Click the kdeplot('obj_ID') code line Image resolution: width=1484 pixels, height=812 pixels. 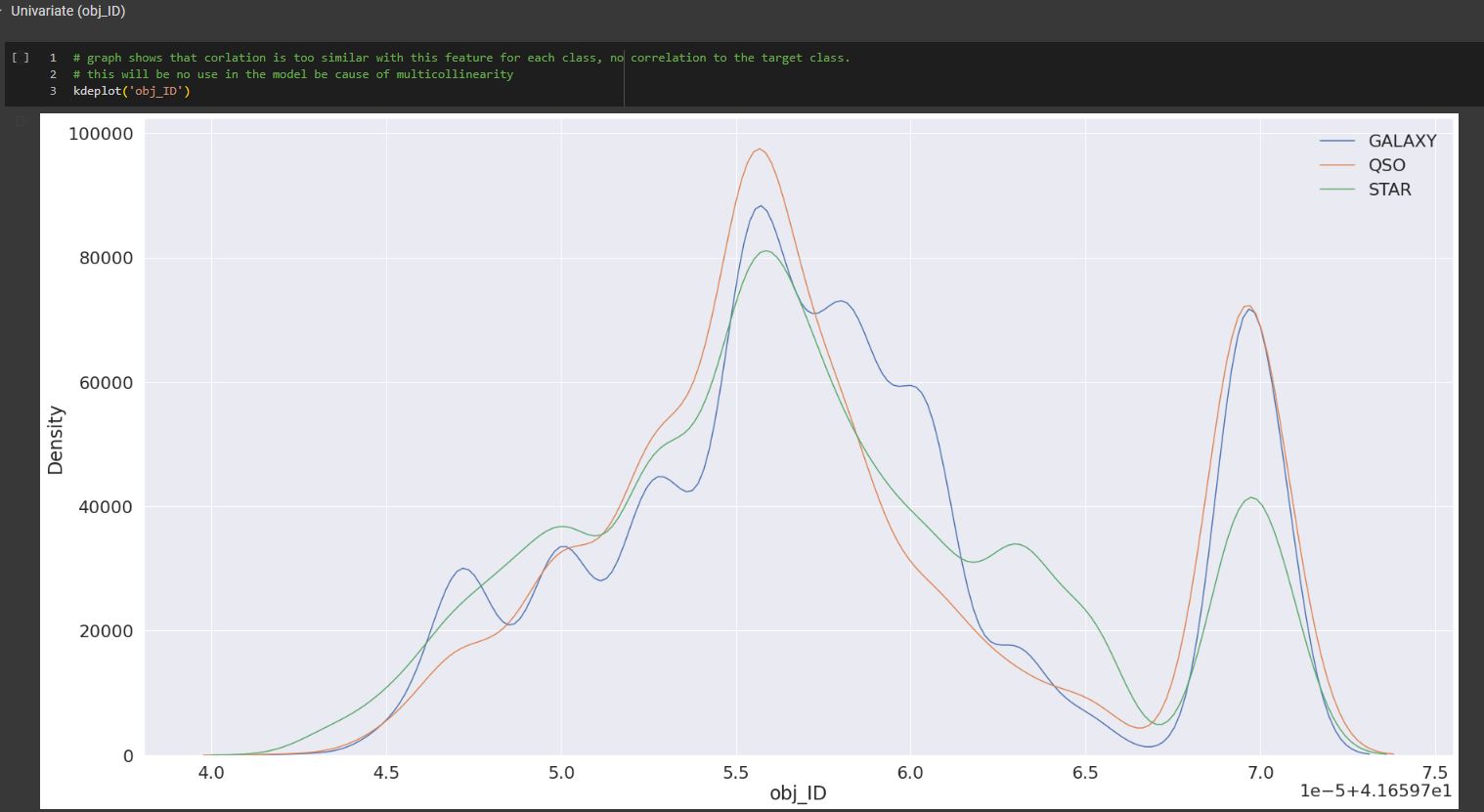tap(132, 91)
